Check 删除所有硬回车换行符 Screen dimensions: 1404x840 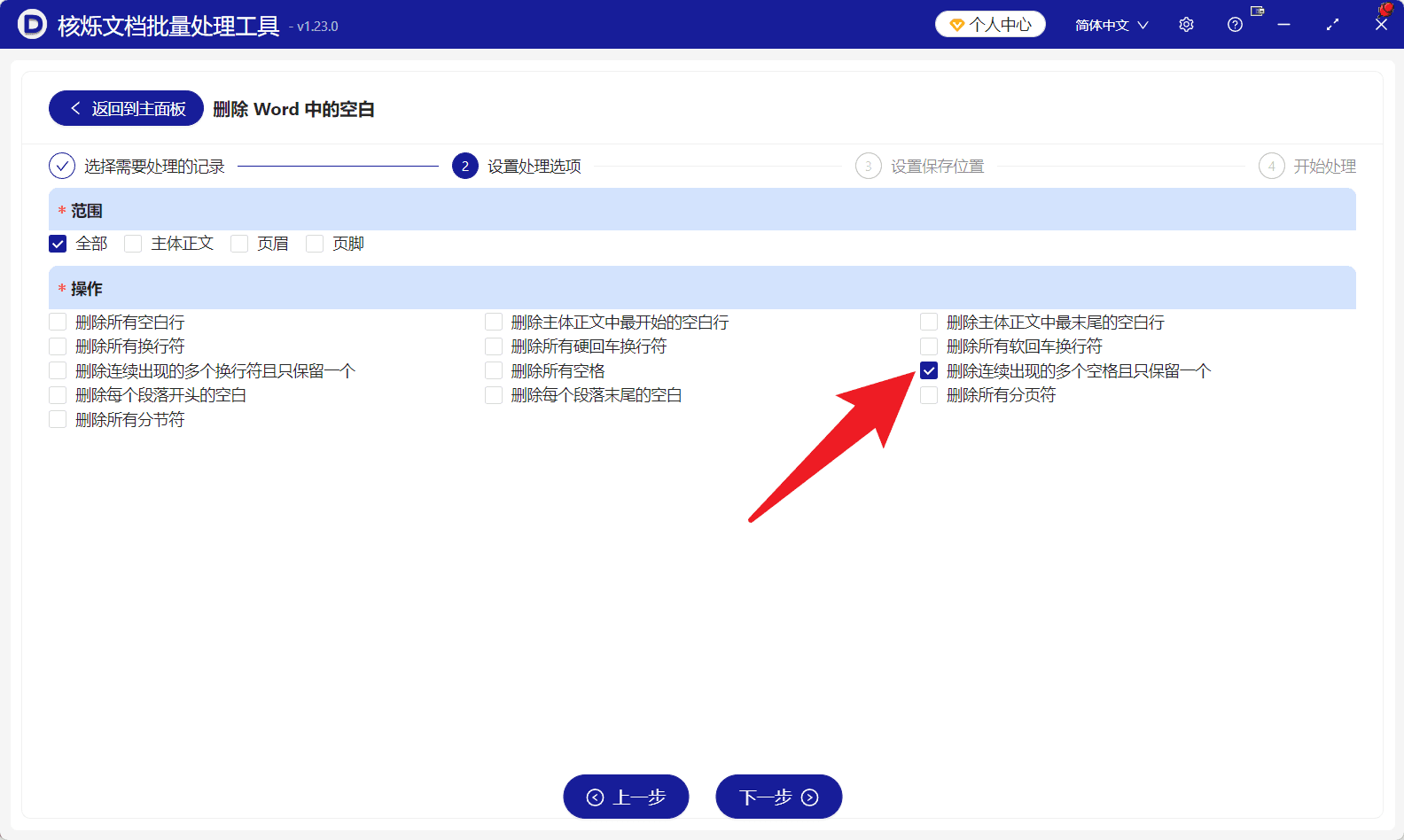(494, 346)
